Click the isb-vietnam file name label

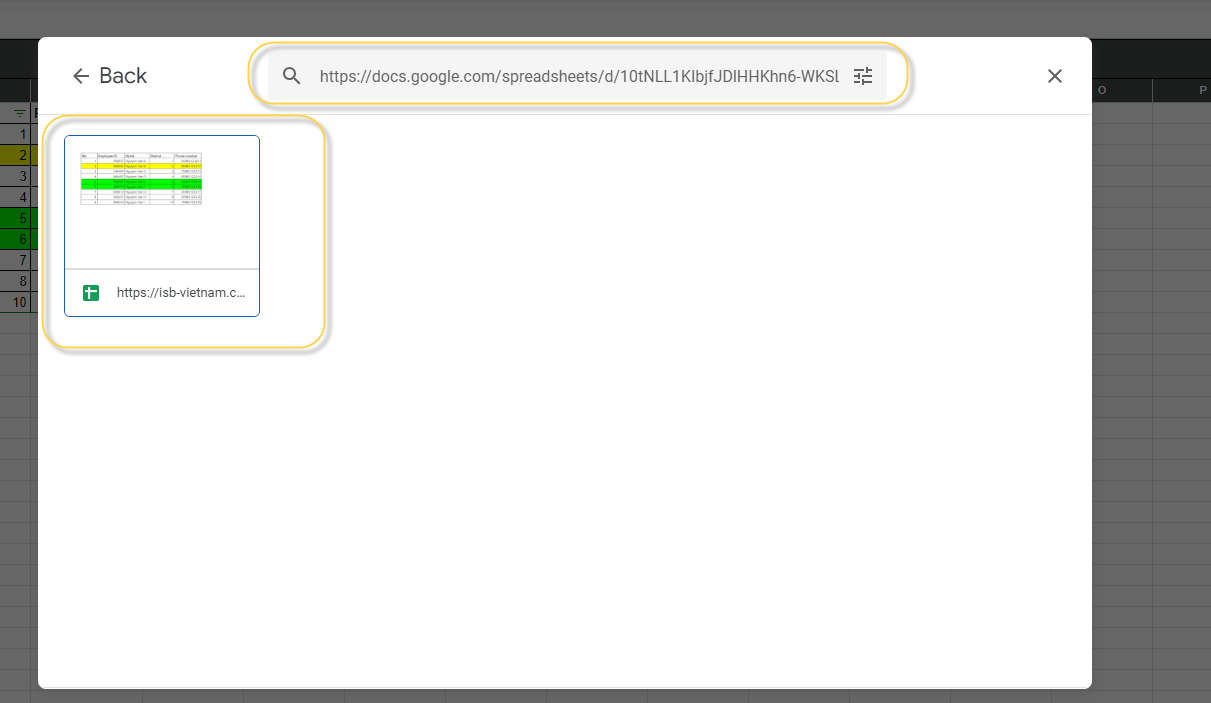coord(181,293)
